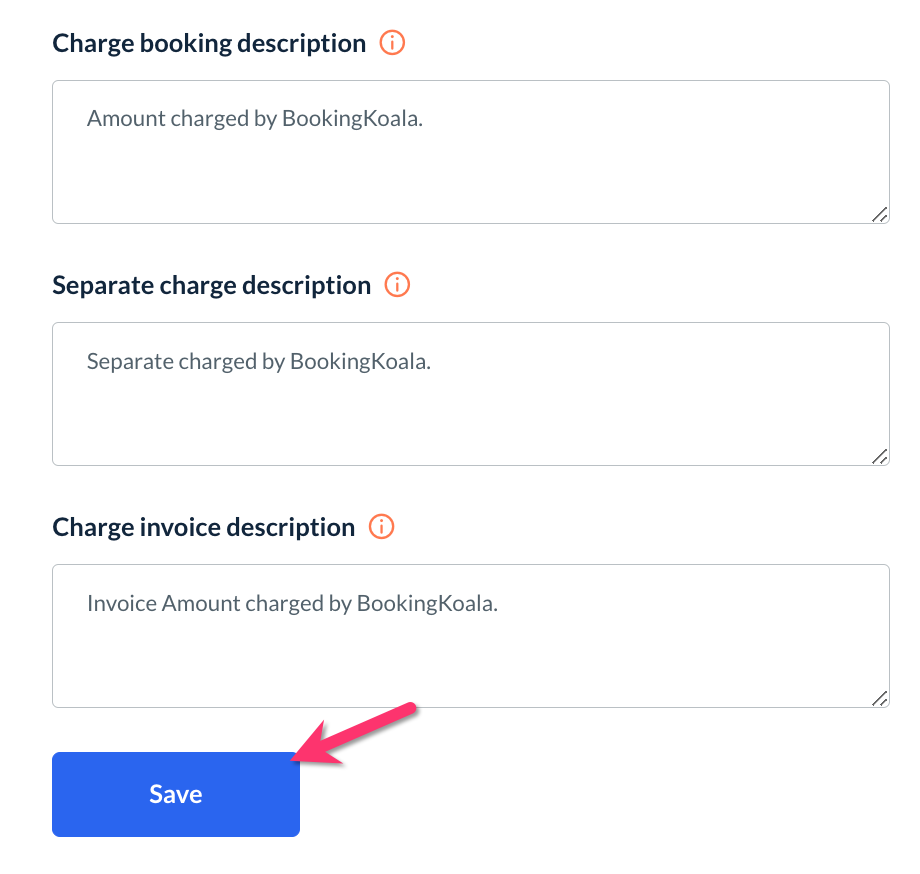The width and height of the screenshot is (920, 874).
Task: Click the resize corner of the invoice description box
Action: tap(879, 698)
